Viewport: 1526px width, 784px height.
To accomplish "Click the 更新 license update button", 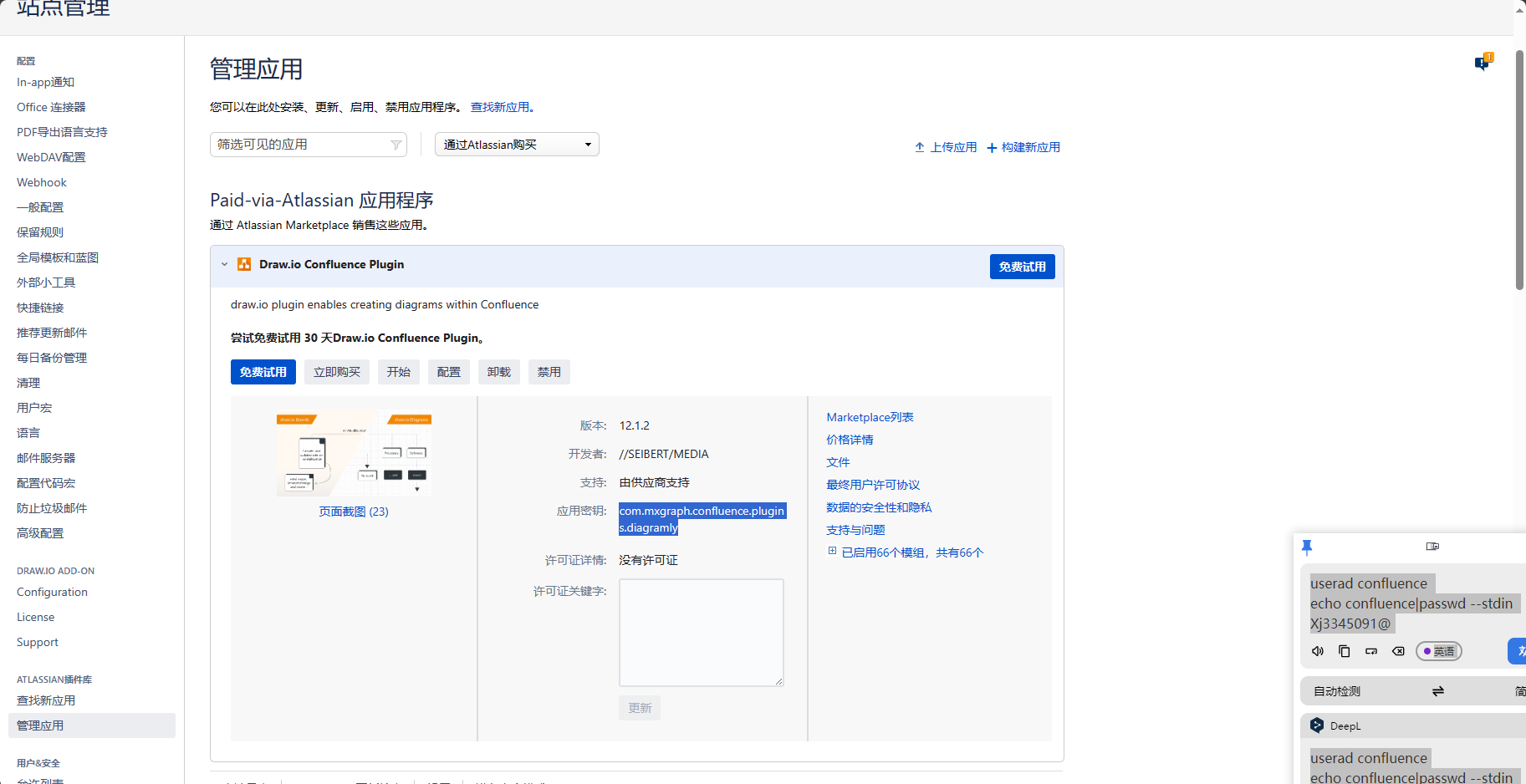I will tap(640, 708).
